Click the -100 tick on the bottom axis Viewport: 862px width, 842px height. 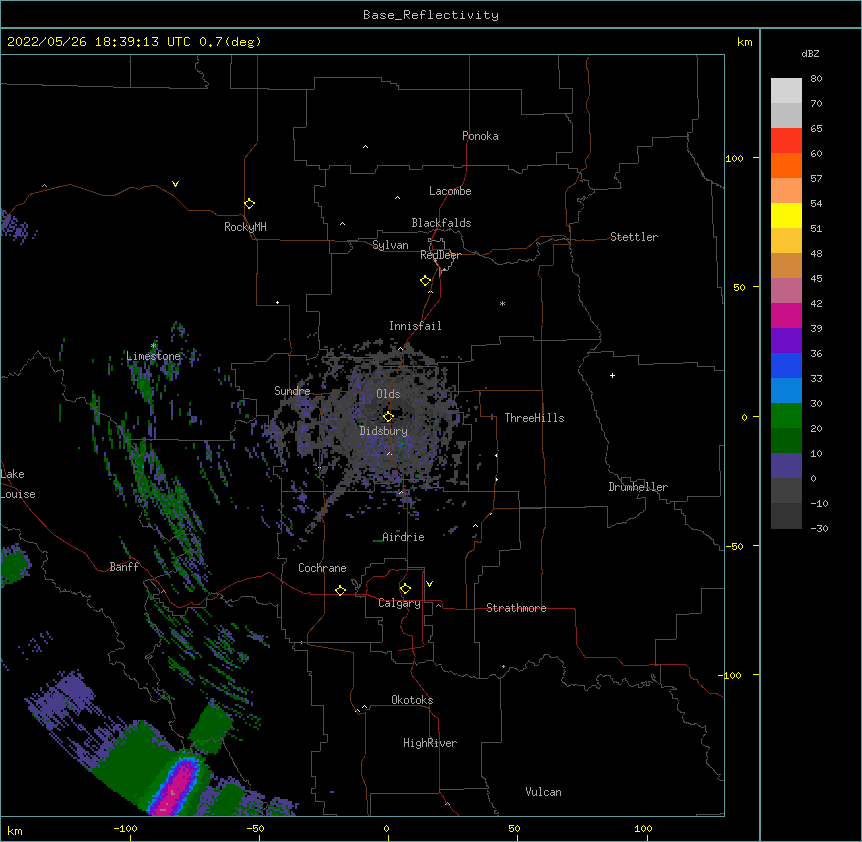click(x=126, y=829)
